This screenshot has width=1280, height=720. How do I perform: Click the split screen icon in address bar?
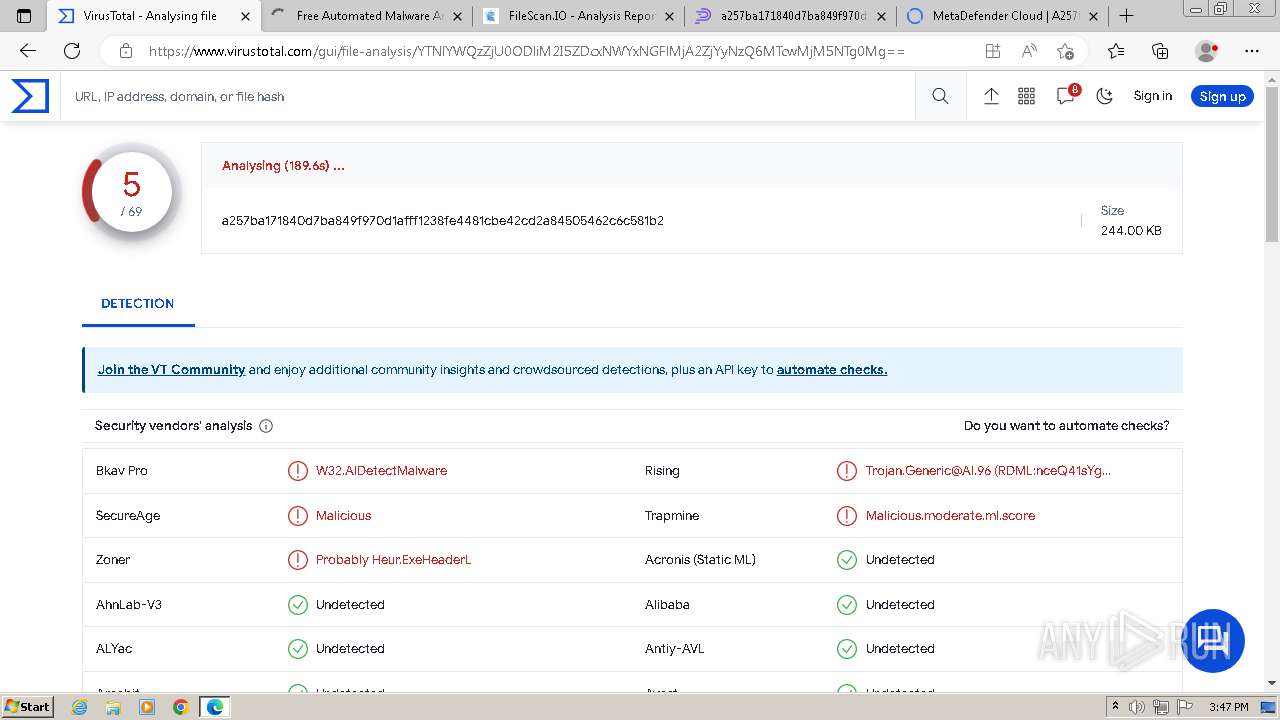(x=992, y=51)
